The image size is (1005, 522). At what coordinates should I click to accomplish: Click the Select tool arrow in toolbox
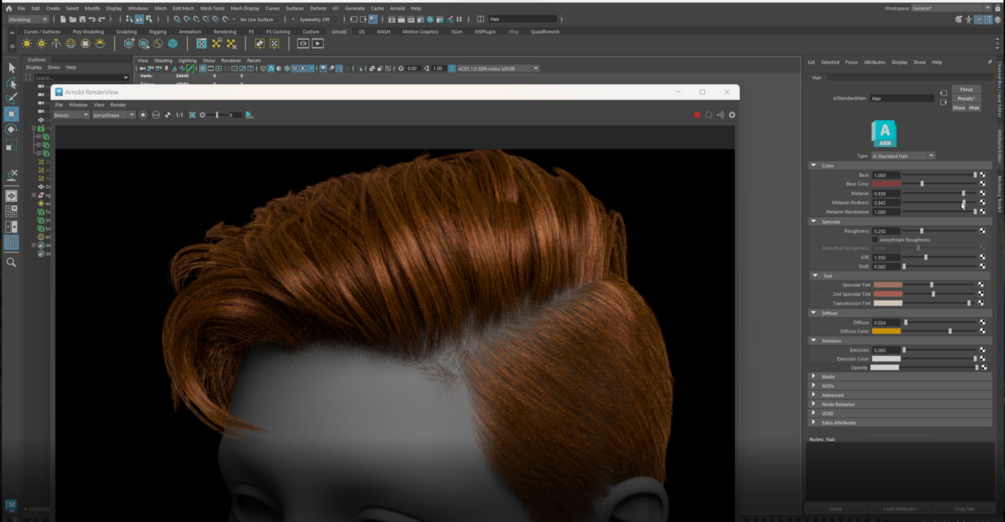(11, 67)
